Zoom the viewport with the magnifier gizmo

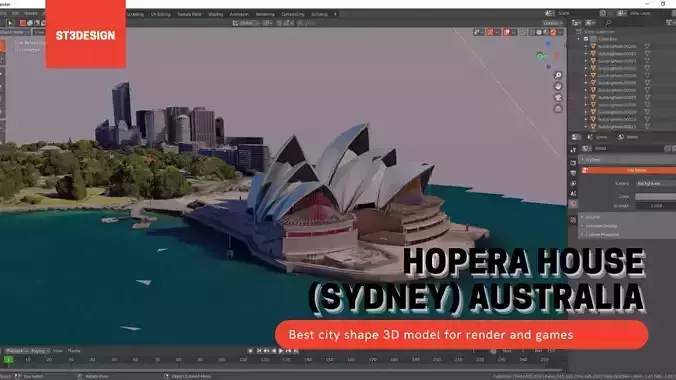pos(558,75)
